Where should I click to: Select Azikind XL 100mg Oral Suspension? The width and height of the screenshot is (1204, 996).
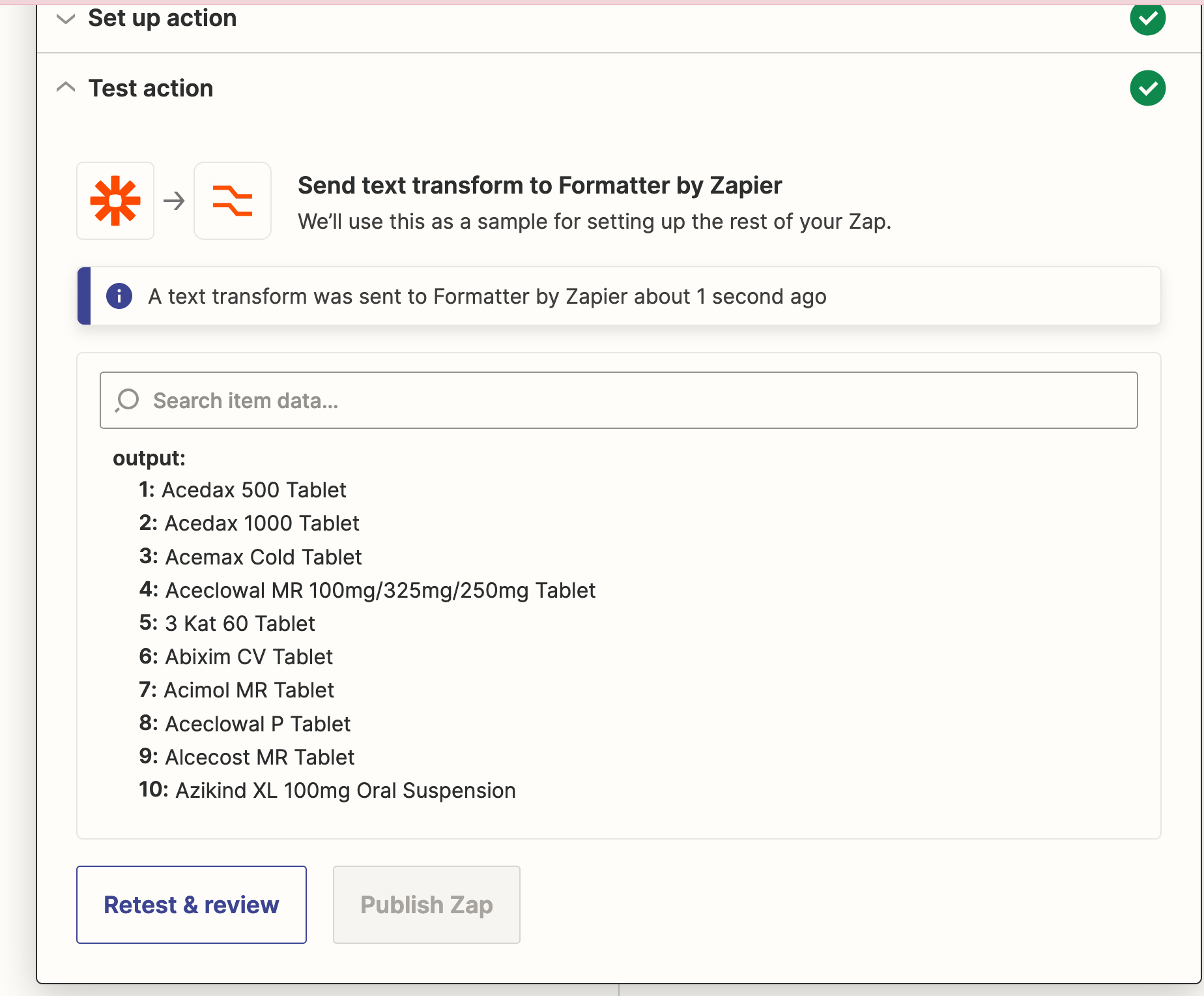(x=346, y=790)
